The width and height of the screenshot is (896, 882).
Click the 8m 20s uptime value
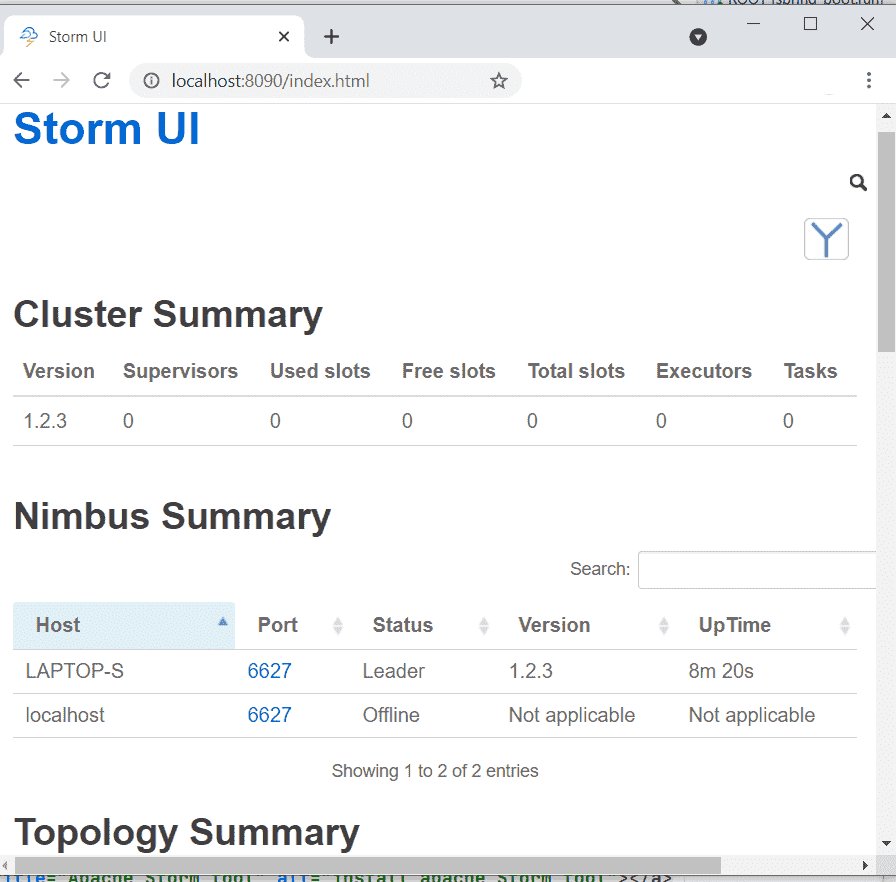tap(721, 671)
